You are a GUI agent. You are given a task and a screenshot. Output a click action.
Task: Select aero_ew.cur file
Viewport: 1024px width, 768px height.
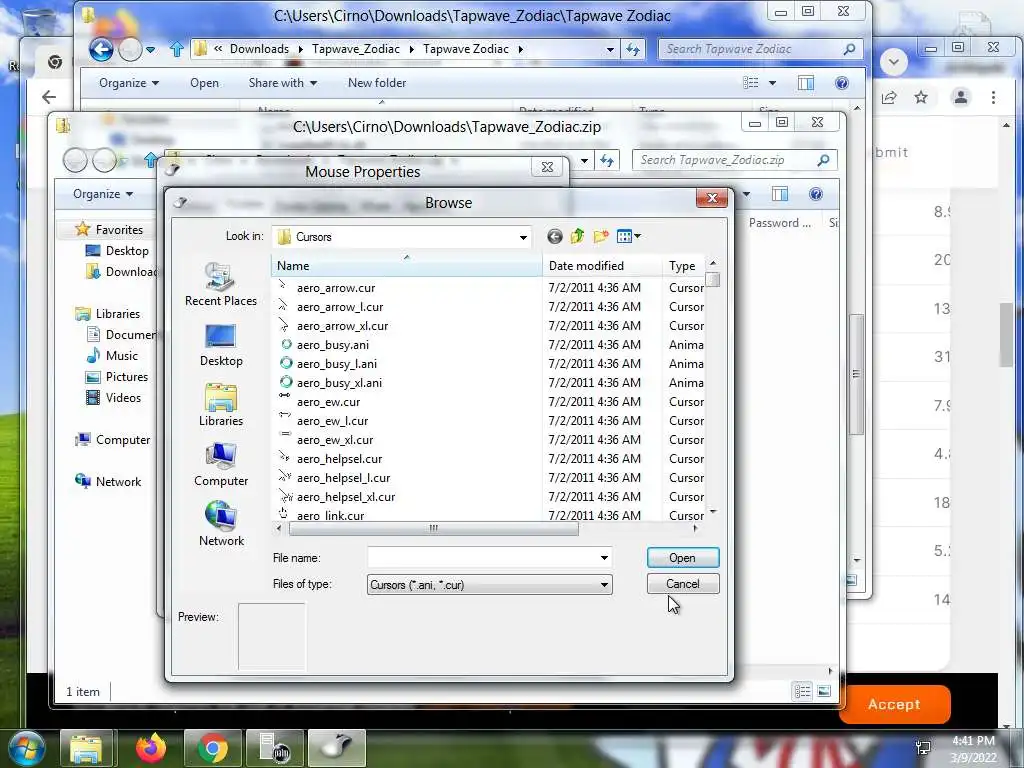click(328, 402)
